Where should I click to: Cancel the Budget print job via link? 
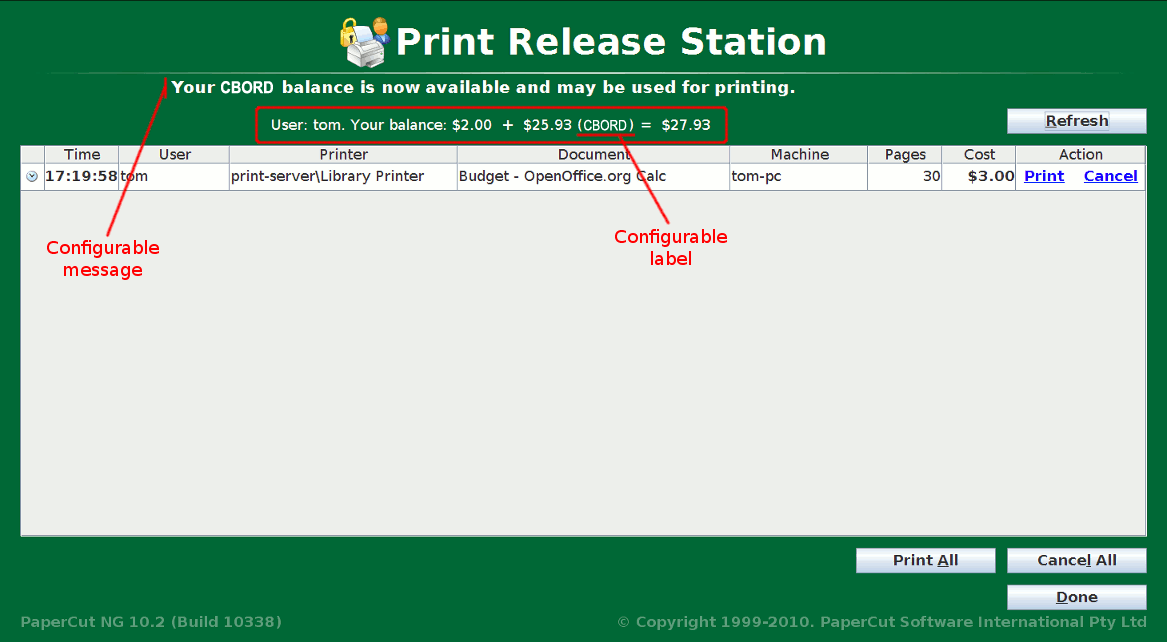pyautogui.click(x=1110, y=176)
